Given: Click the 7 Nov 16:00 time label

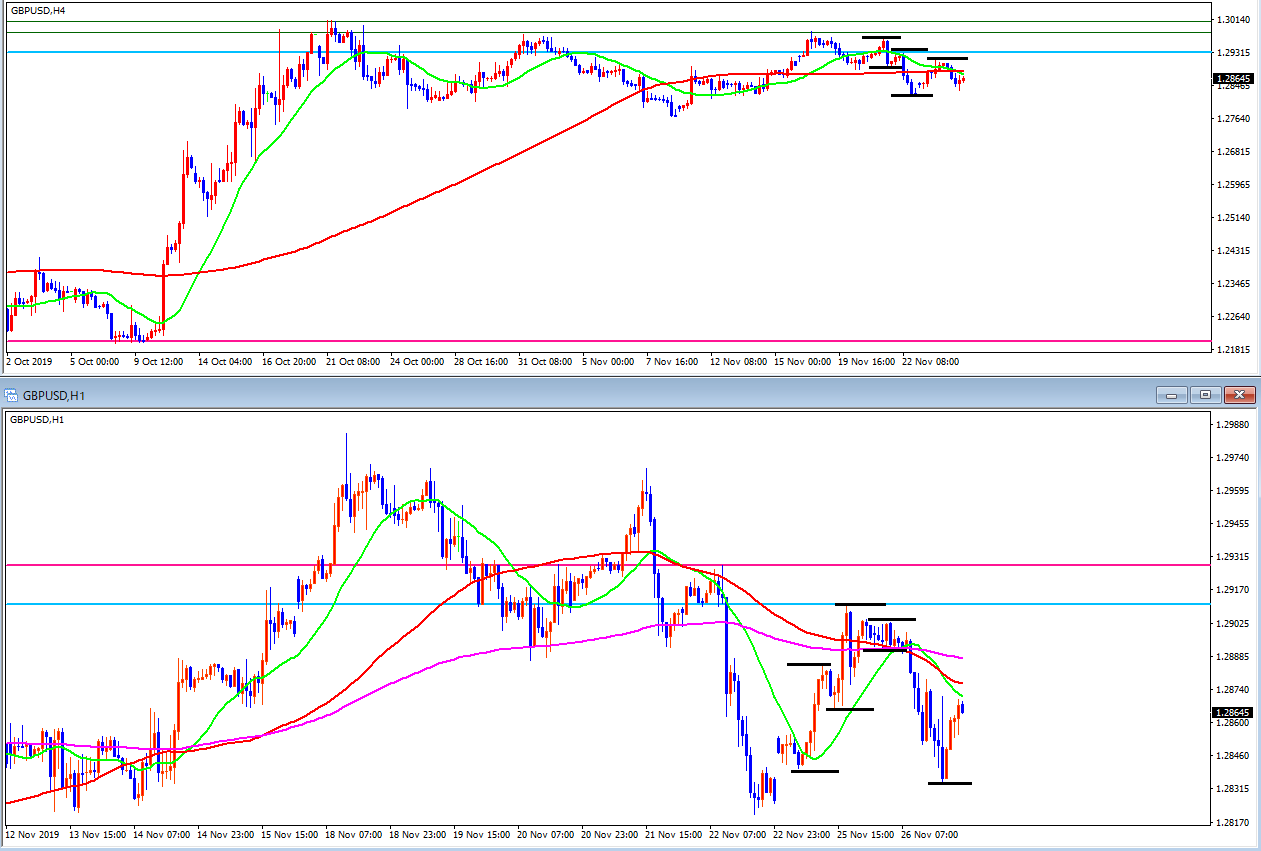Looking at the screenshot, I should (x=672, y=362).
